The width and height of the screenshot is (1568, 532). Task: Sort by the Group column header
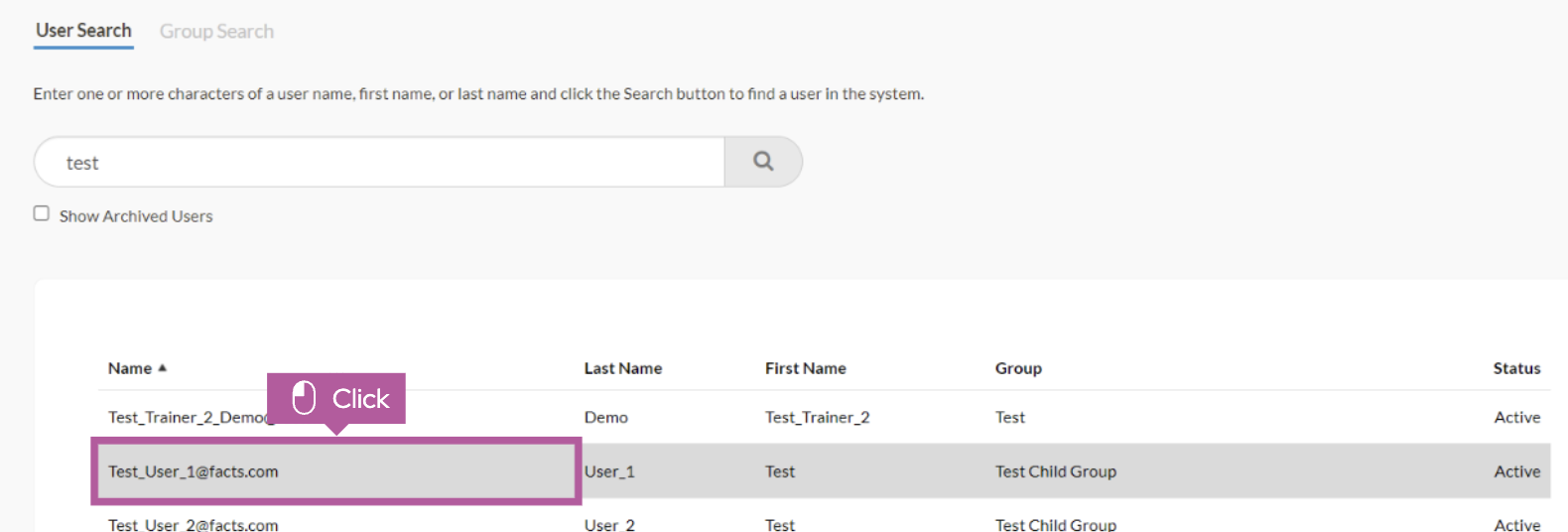(x=1018, y=368)
